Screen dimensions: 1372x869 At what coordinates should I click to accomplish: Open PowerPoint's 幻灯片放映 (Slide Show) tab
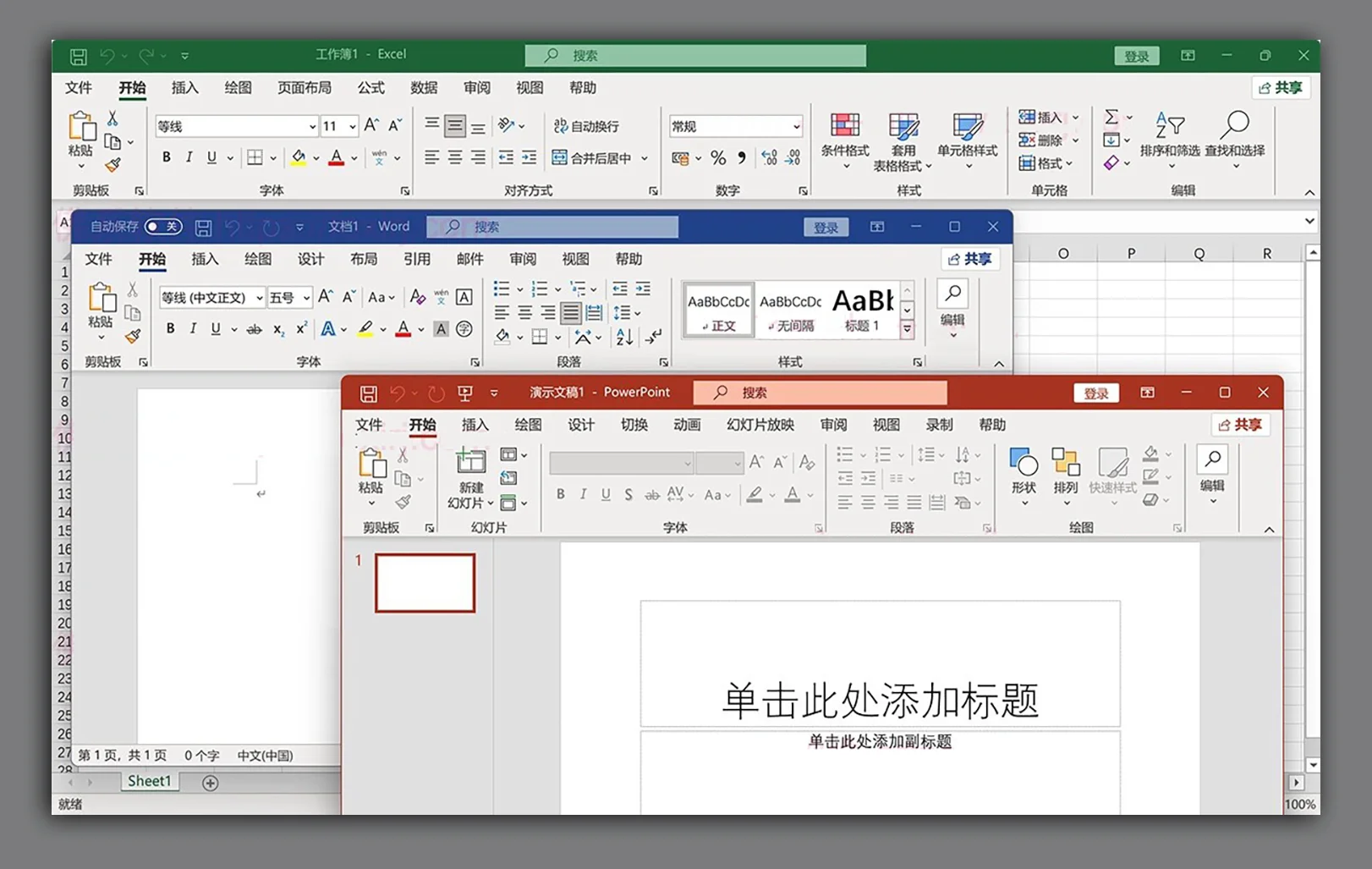coord(760,425)
